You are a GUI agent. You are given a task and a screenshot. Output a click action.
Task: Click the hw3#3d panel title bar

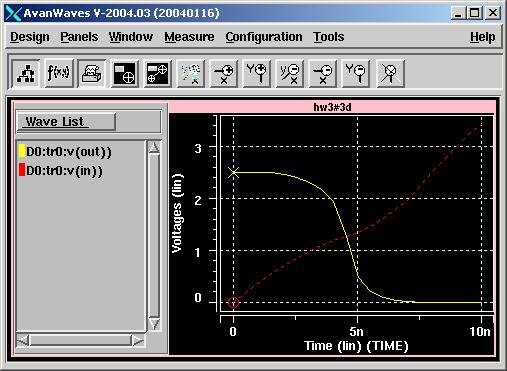coord(332,107)
